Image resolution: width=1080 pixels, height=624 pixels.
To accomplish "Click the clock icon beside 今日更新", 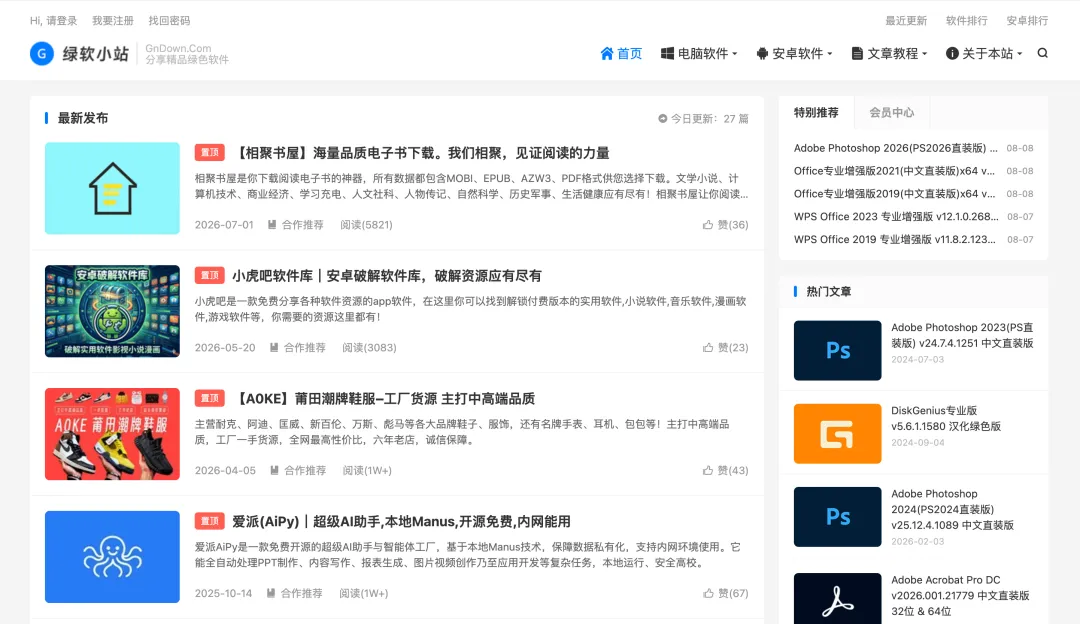I will coord(663,118).
